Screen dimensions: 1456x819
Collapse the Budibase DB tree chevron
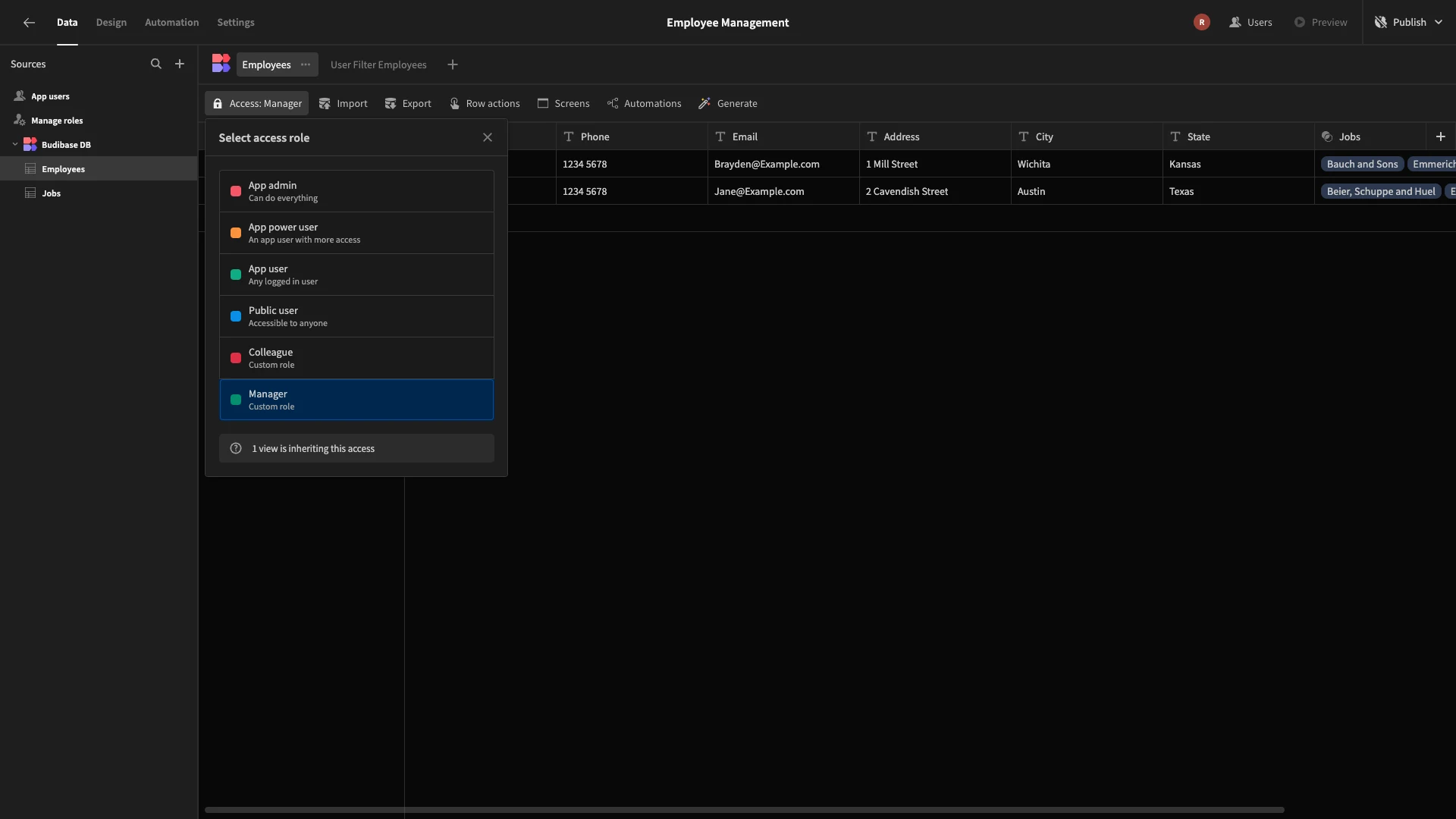[x=15, y=144]
